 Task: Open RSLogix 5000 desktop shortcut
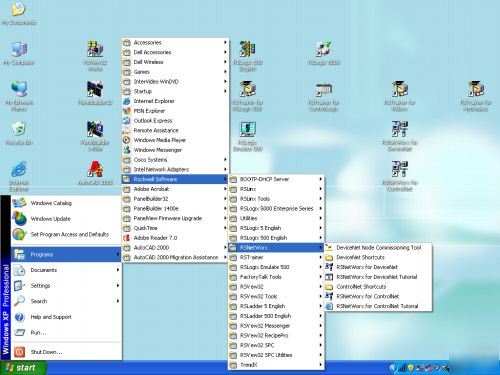pyautogui.click(x=324, y=53)
